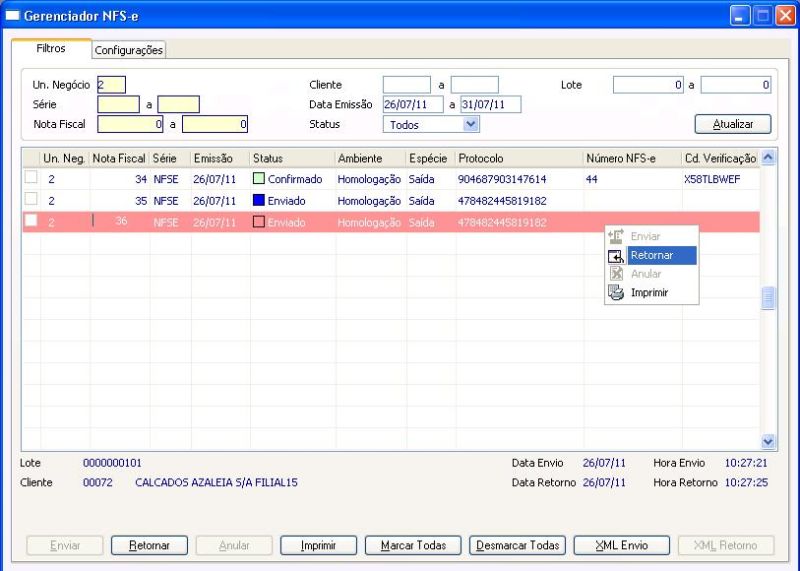This screenshot has width=800, height=571.
Task: Click the Marcar Todas button
Action: click(413, 545)
